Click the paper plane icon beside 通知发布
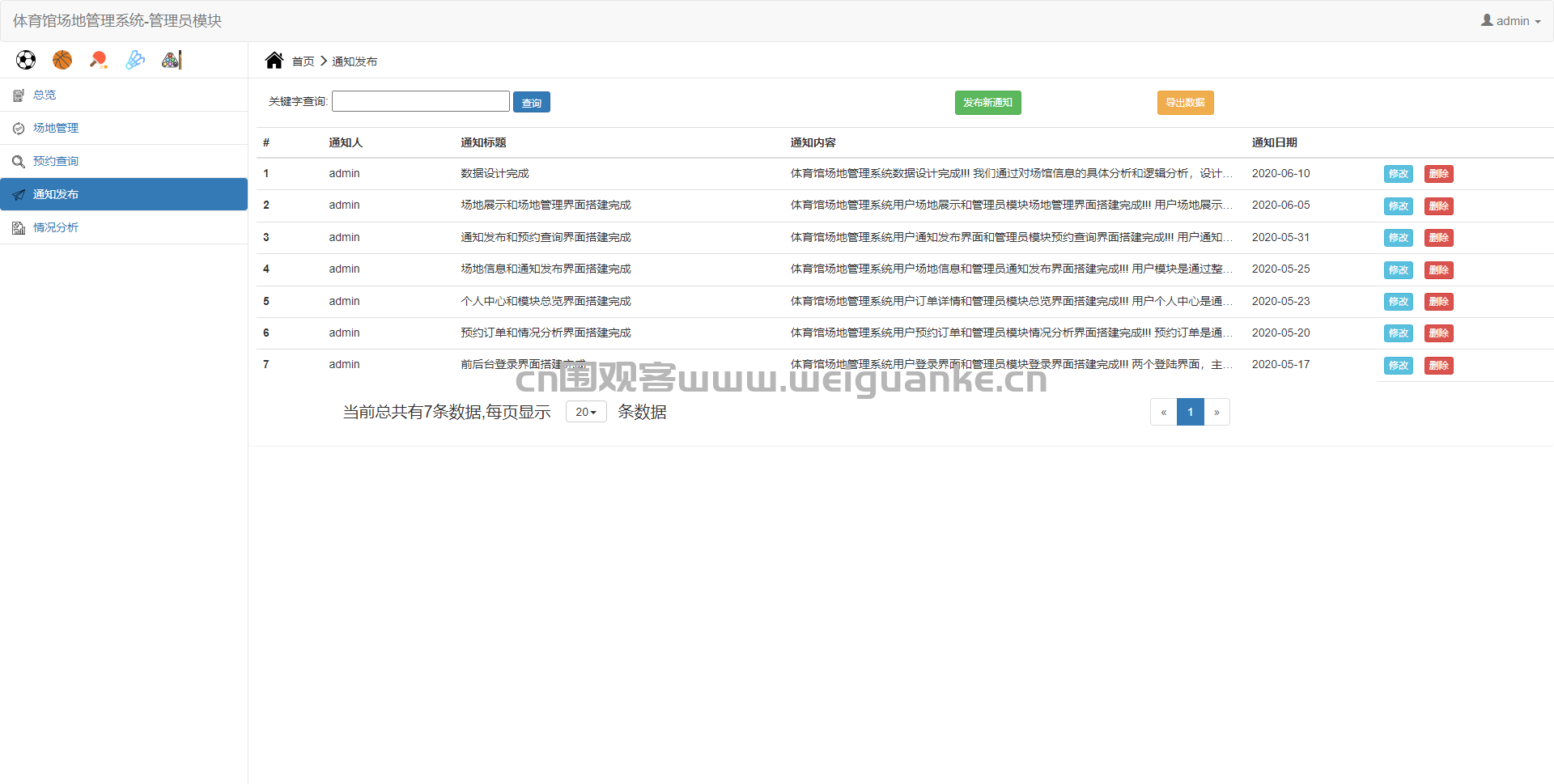The width and height of the screenshot is (1554, 784). pyautogui.click(x=19, y=195)
